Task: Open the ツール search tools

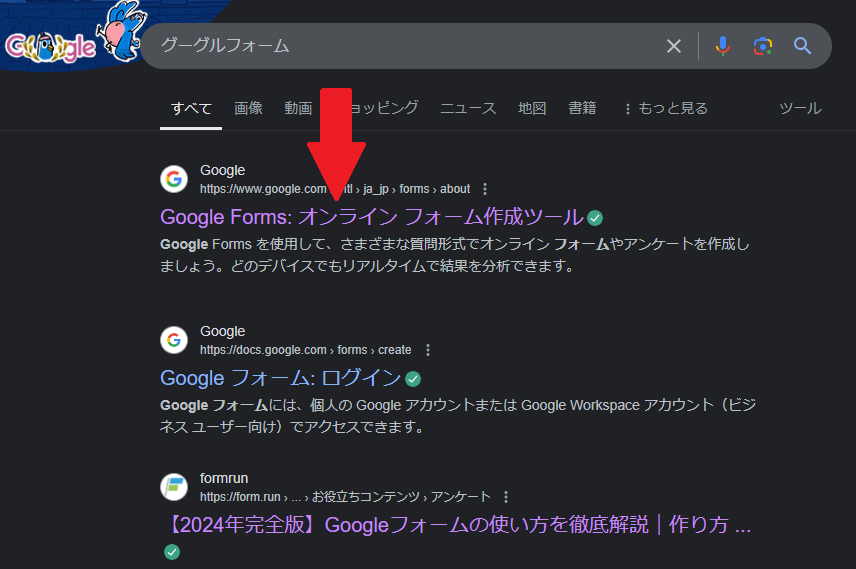Action: (x=799, y=108)
